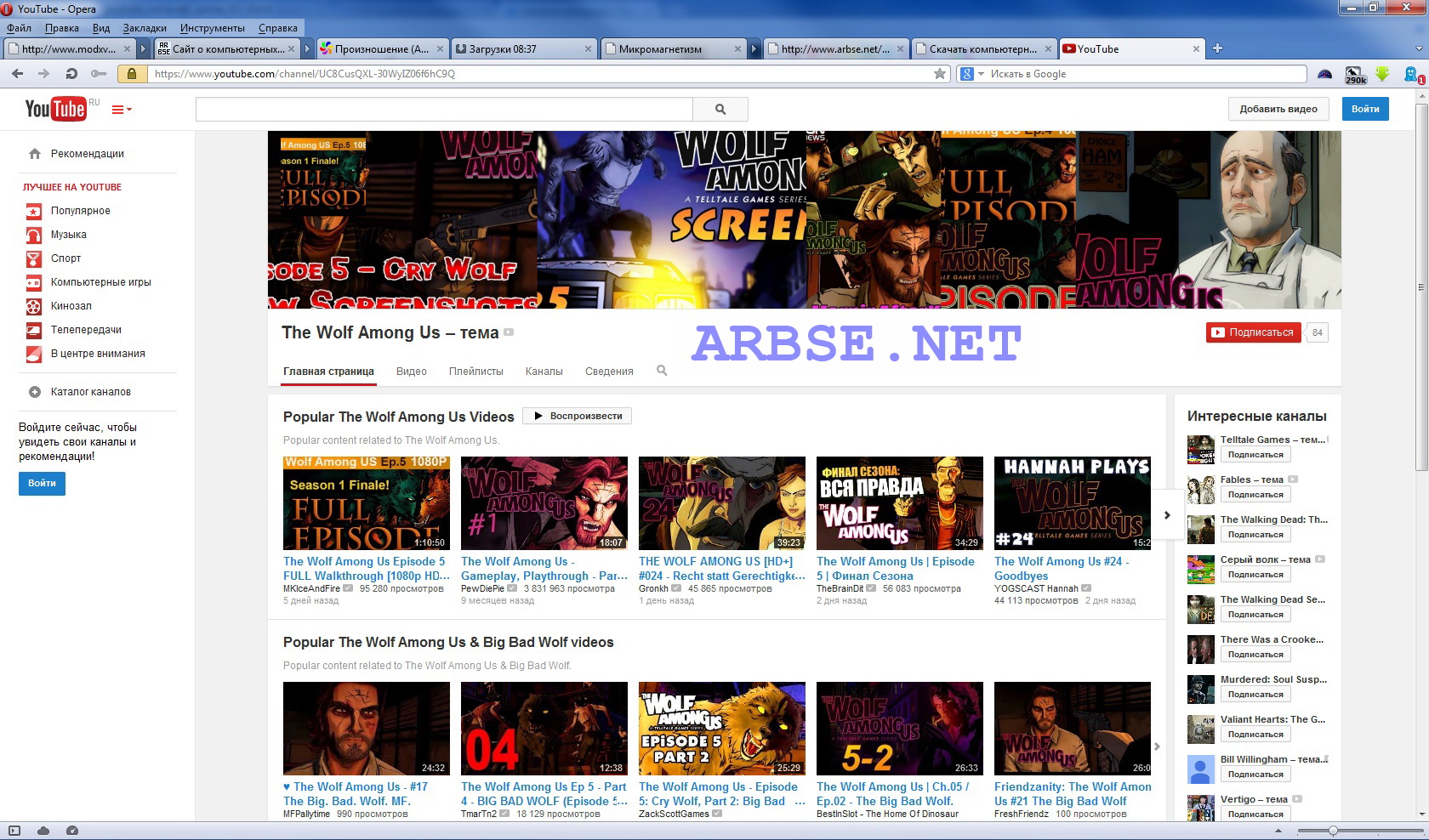Open Кинозал category in sidebar
This screenshot has width=1429, height=840.
[71, 306]
